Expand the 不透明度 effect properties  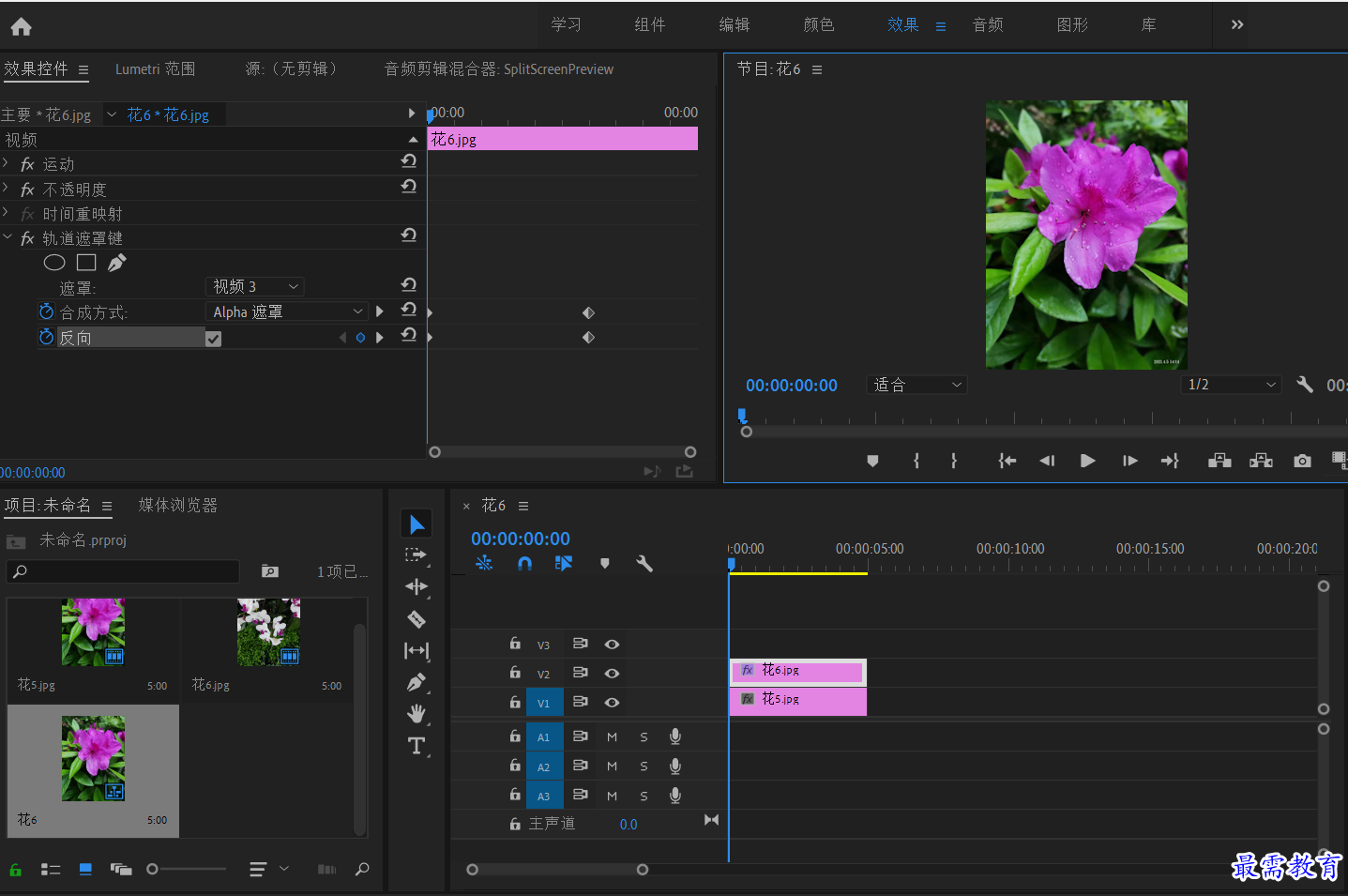pyautogui.click(x=7, y=188)
